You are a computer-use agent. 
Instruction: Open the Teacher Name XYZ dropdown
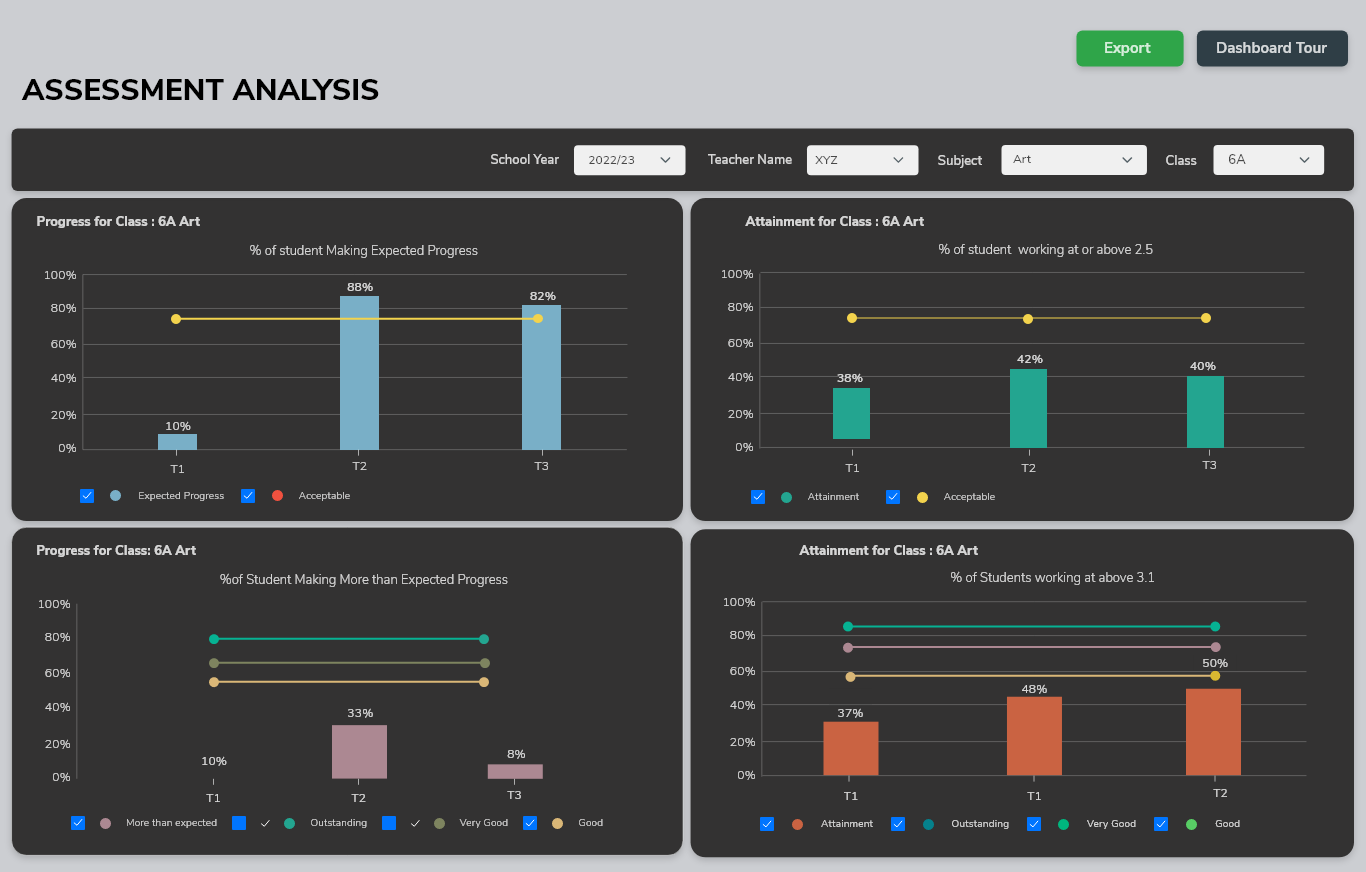[x=862, y=160]
